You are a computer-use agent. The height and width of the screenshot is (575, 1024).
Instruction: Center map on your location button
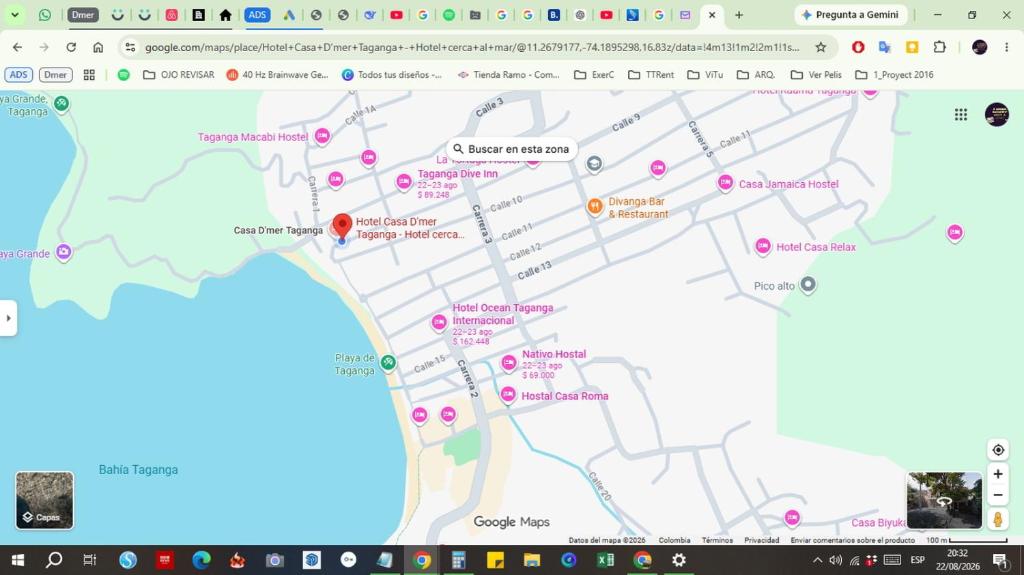coord(998,450)
